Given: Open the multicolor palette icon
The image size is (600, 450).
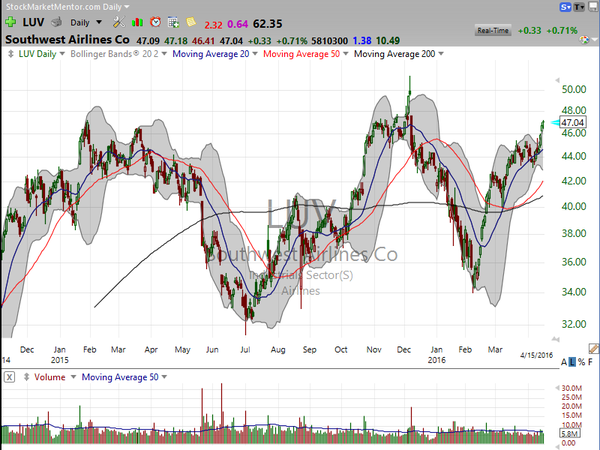Looking at the screenshot, I should pyautogui.click(x=585, y=40).
